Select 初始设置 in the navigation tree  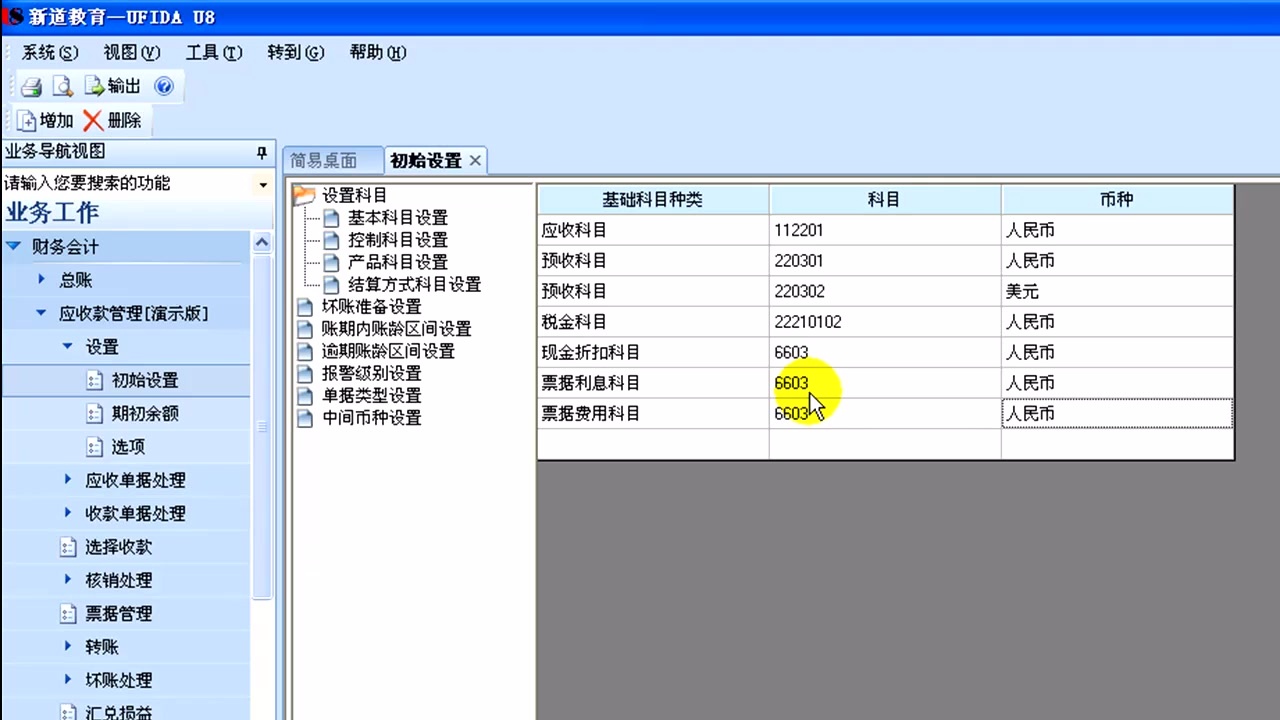[x=145, y=381]
